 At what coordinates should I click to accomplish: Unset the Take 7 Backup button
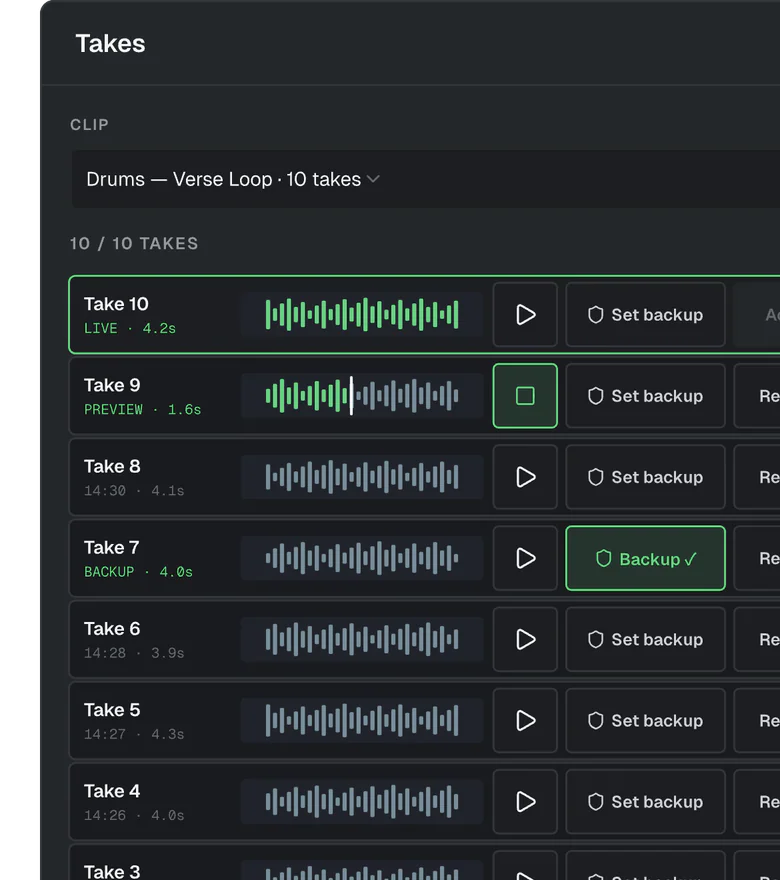(645, 558)
